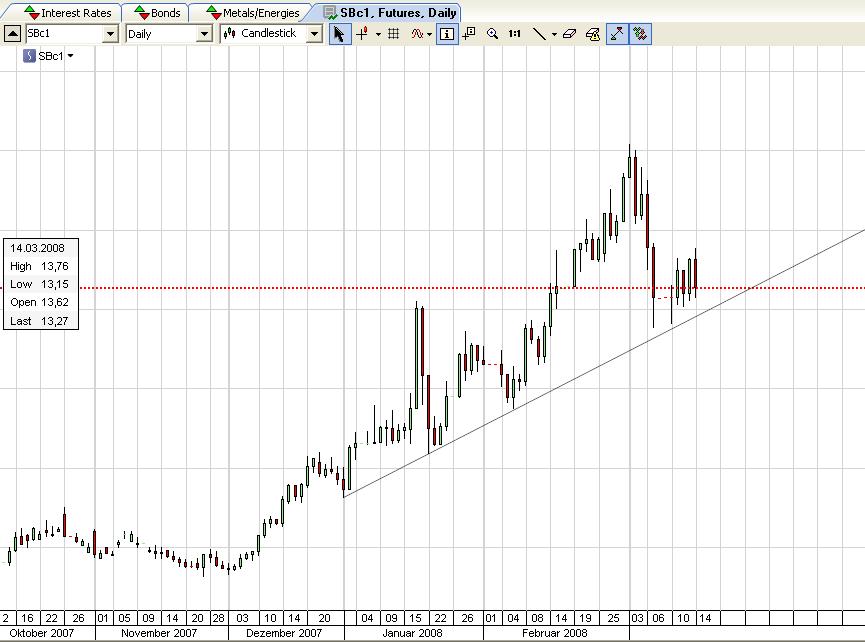
Task: Reset chart scale with 1:1 icon
Action: click(514, 34)
